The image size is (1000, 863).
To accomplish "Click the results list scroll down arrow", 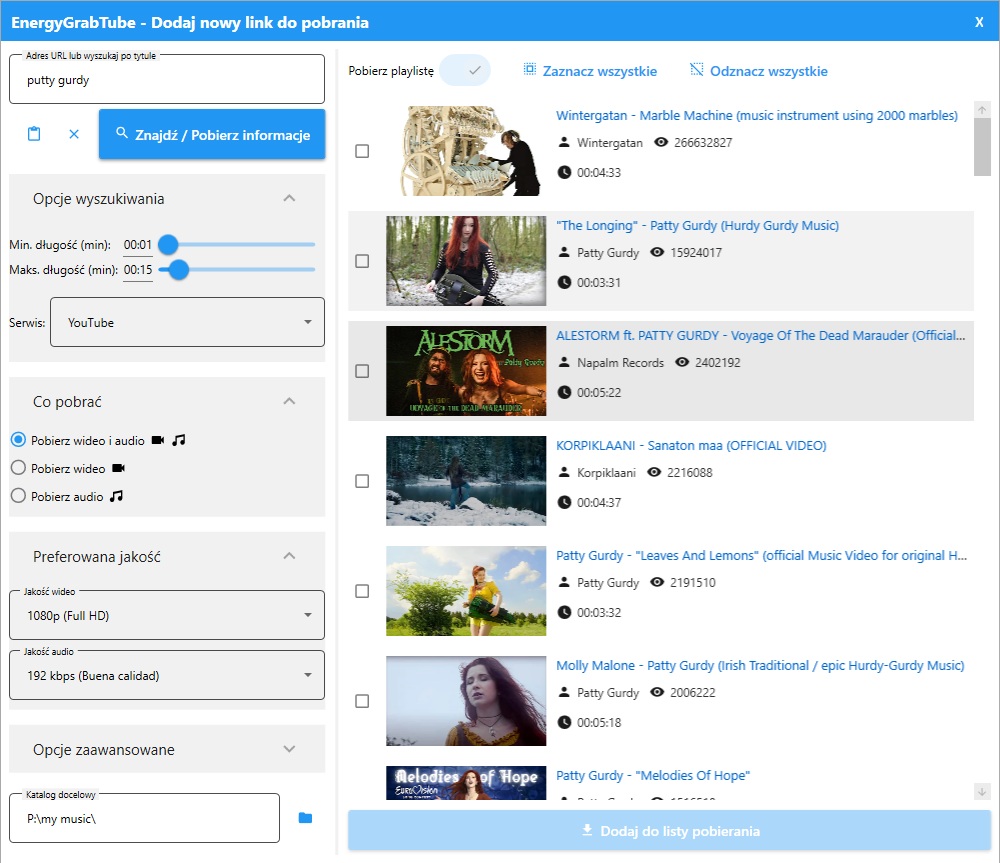I will point(982,792).
